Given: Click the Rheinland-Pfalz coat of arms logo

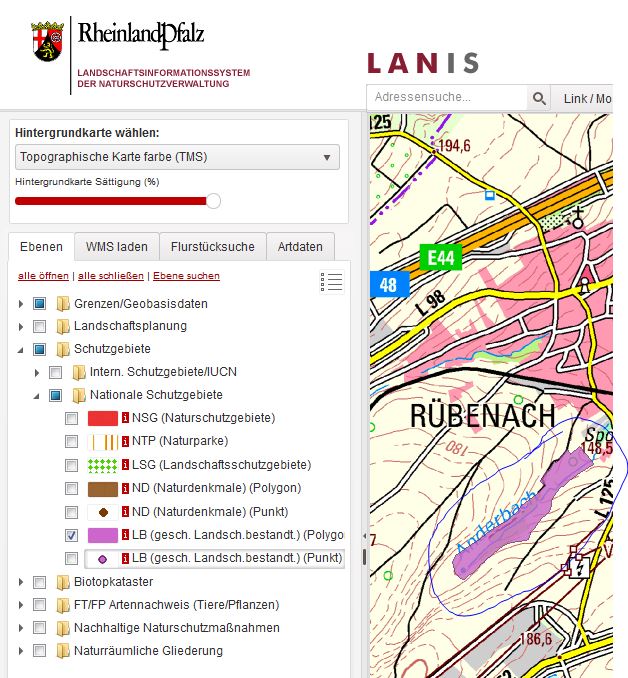Looking at the screenshot, I should point(49,41).
